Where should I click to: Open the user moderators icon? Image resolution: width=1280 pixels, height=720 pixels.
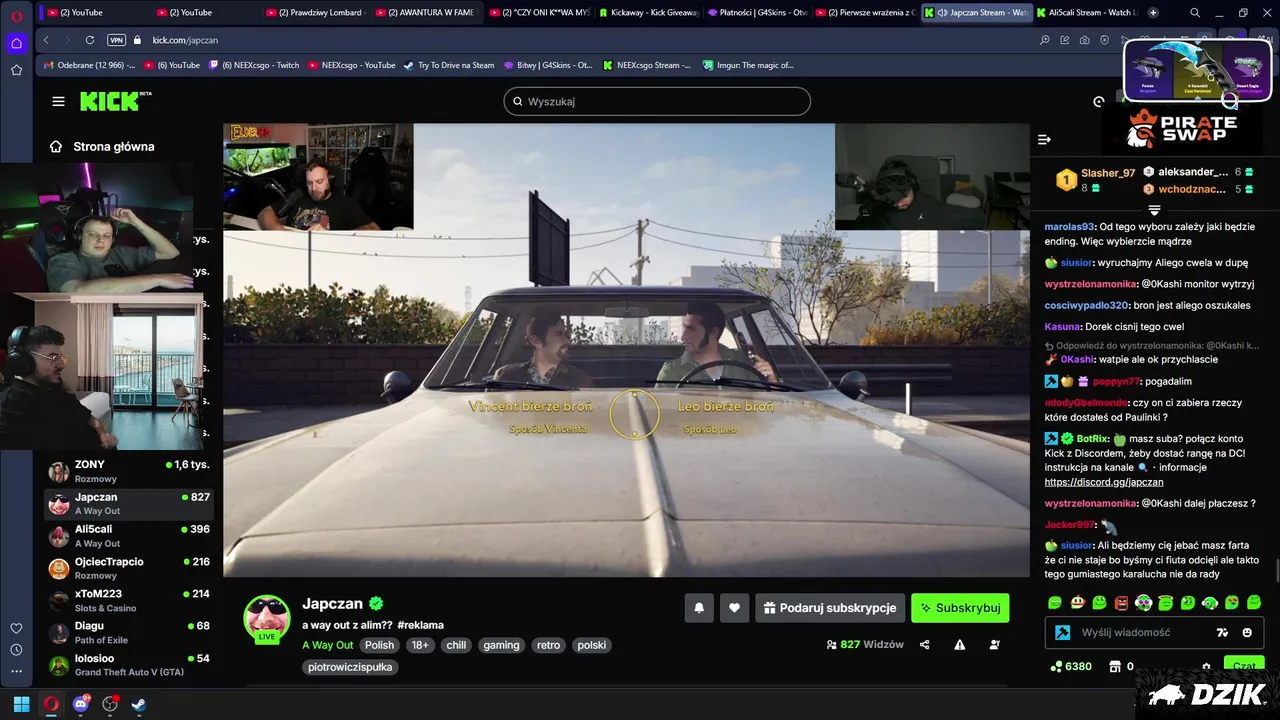pos(994,645)
